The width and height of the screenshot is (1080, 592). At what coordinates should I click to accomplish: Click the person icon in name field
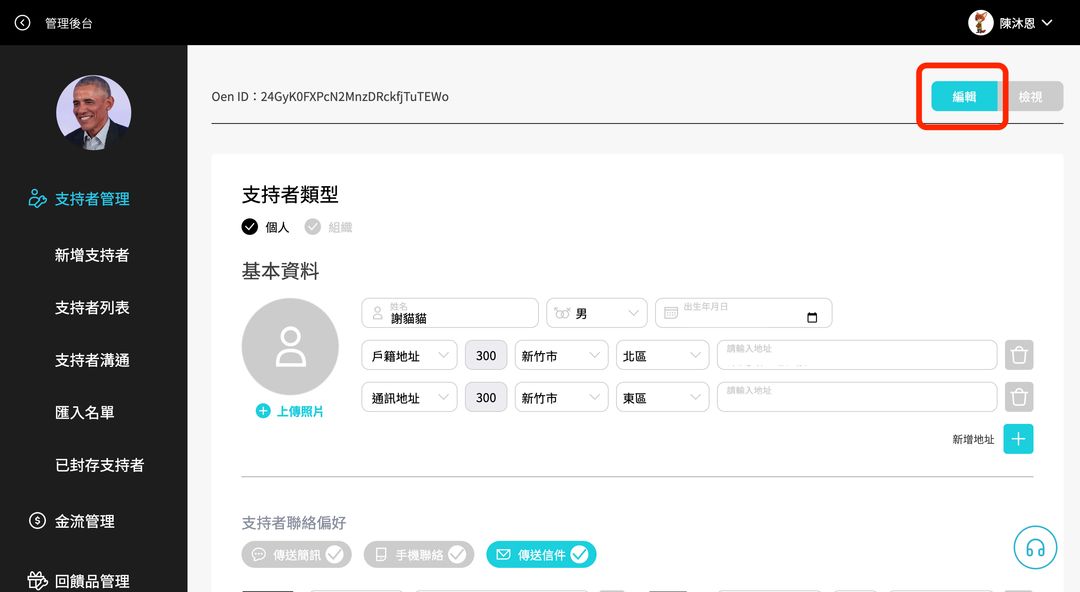click(377, 313)
